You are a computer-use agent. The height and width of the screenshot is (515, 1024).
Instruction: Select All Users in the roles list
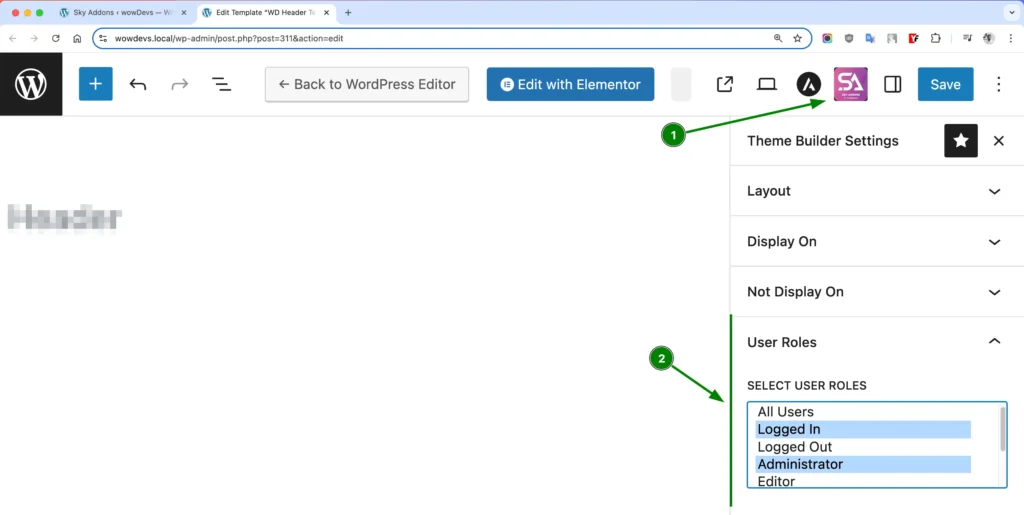[x=863, y=412]
